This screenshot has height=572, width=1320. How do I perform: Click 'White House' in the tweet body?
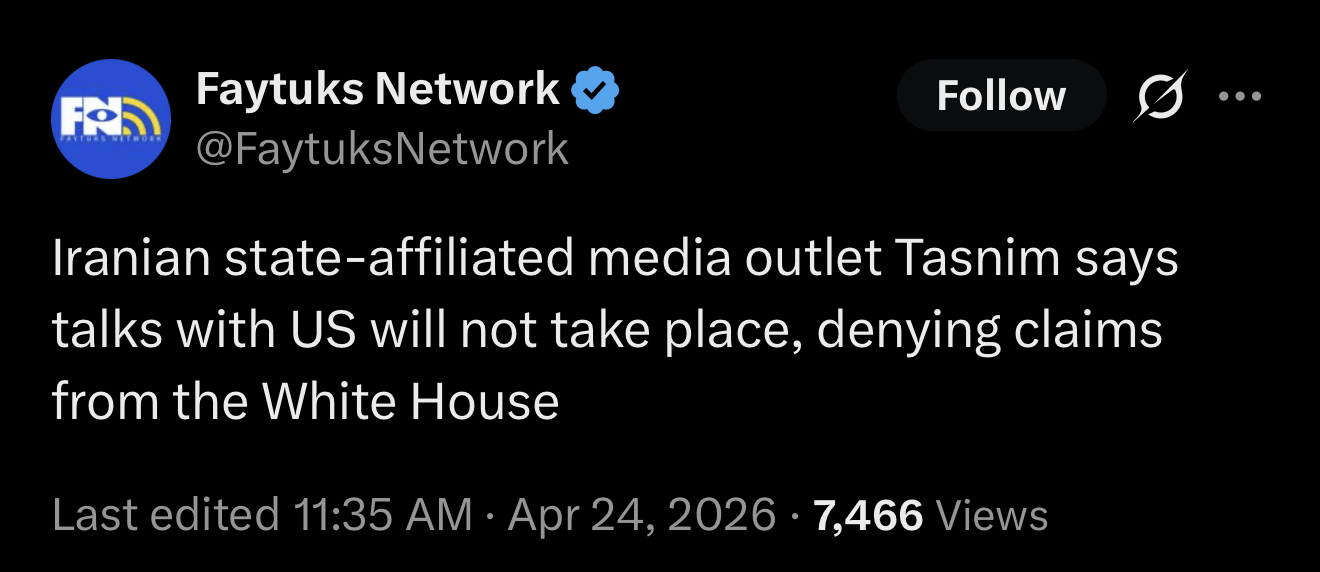410,402
